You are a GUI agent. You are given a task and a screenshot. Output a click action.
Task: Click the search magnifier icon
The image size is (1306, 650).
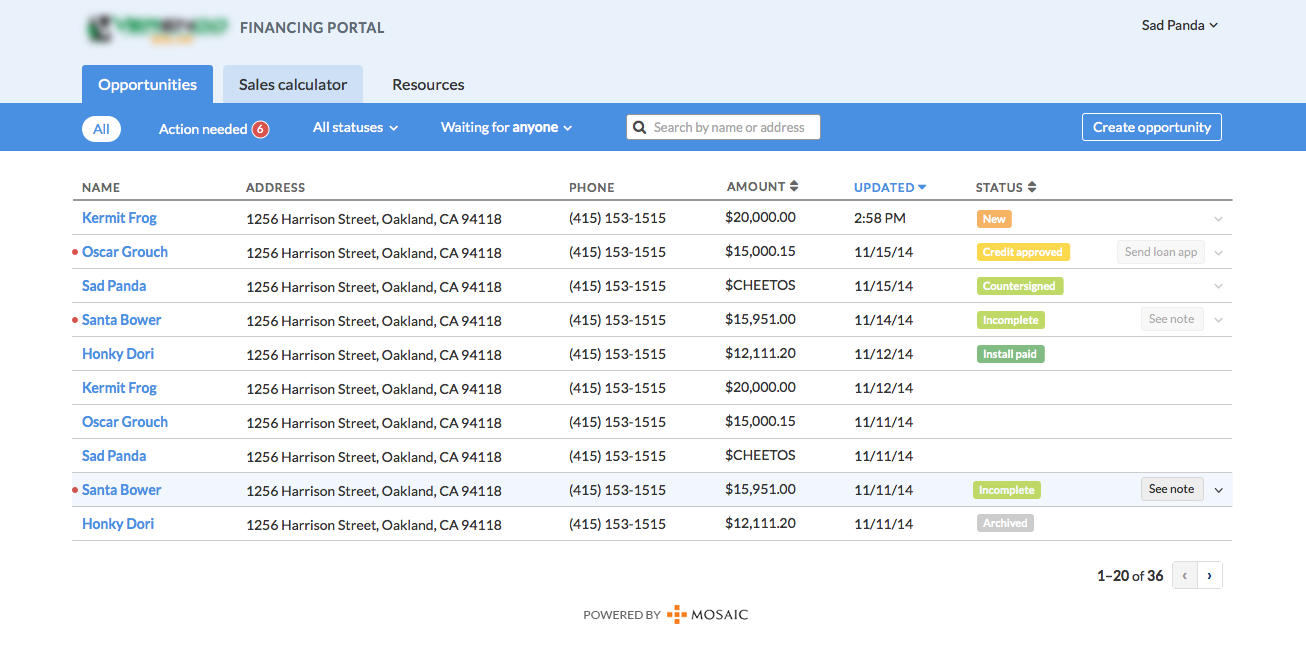pyautogui.click(x=640, y=127)
